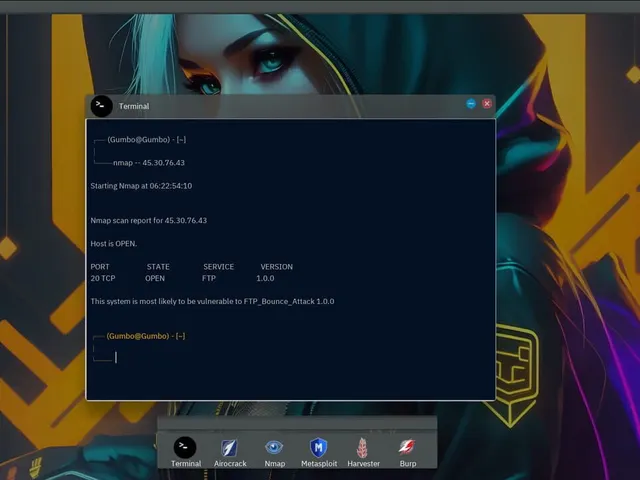
Task: Minimize the Terminal window with blue button
Action: tap(471, 104)
